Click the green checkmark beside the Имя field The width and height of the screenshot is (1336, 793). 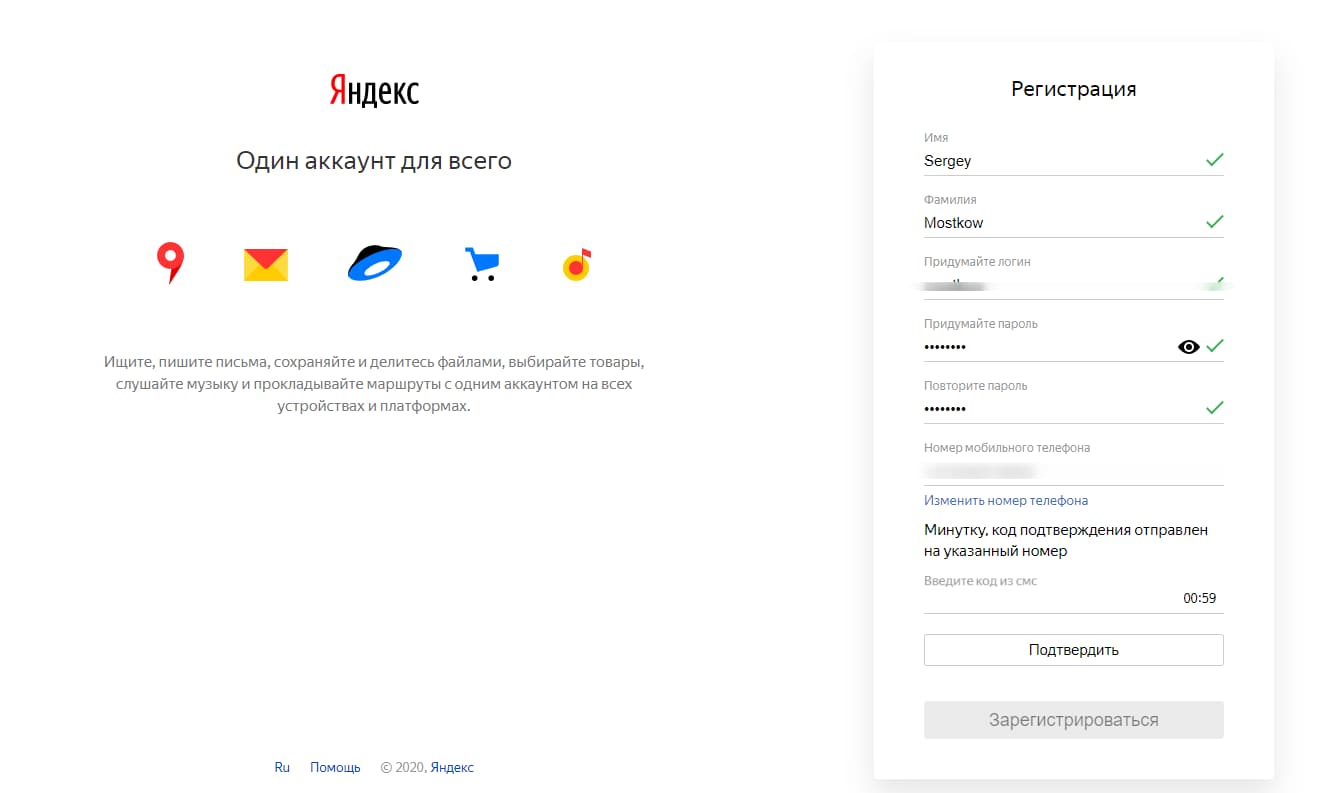coord(1214,160)
